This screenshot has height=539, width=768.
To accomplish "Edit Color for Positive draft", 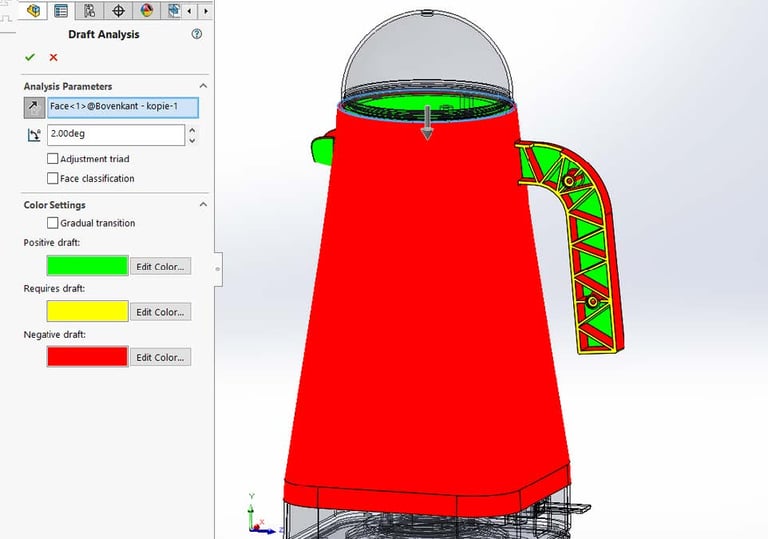I will [160, 267].
